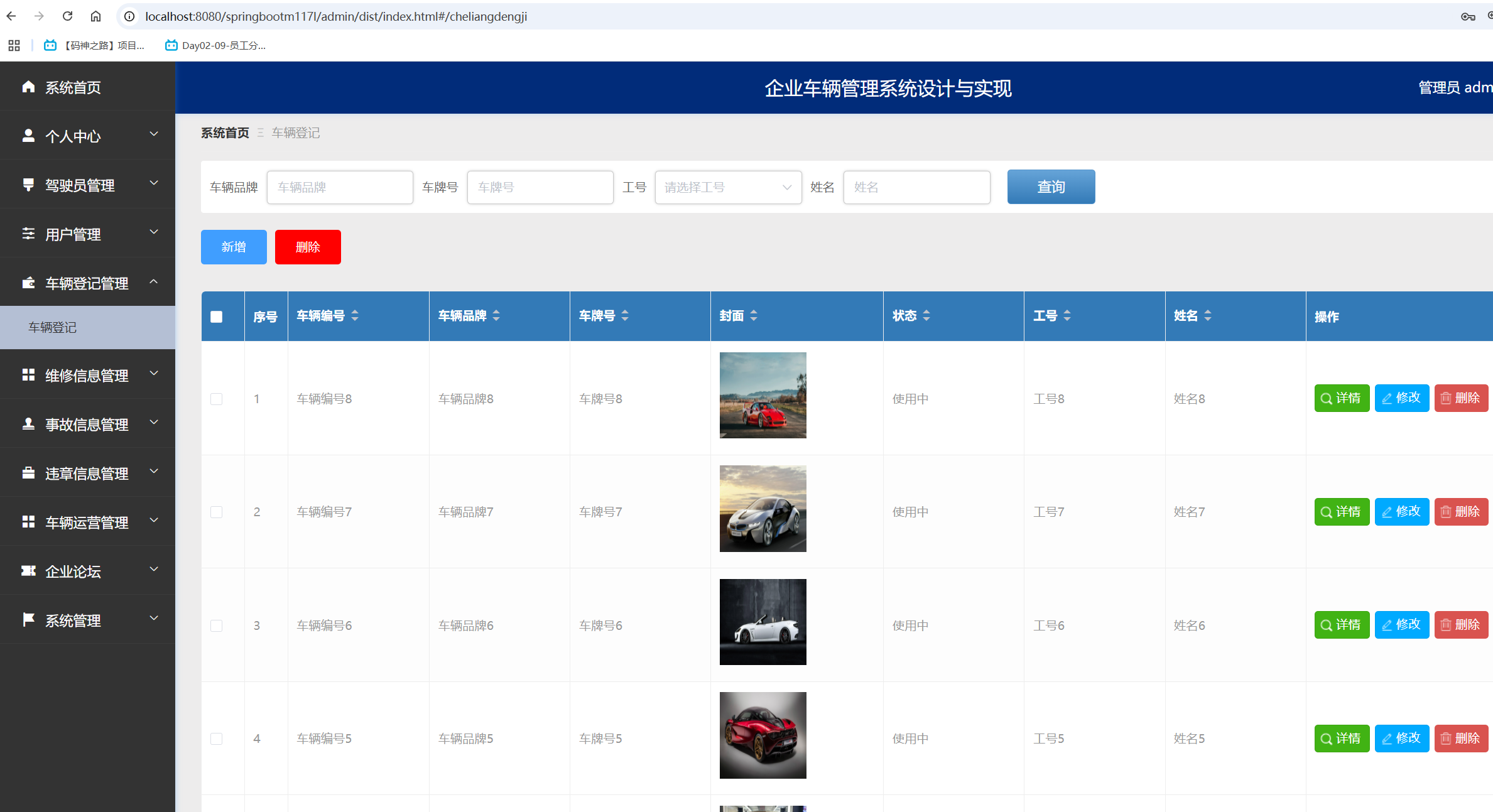Open the white convertible cover thumbnail for 车辆编号6
The height and width of the screenshot is (812, 1493).
(763, 622)
